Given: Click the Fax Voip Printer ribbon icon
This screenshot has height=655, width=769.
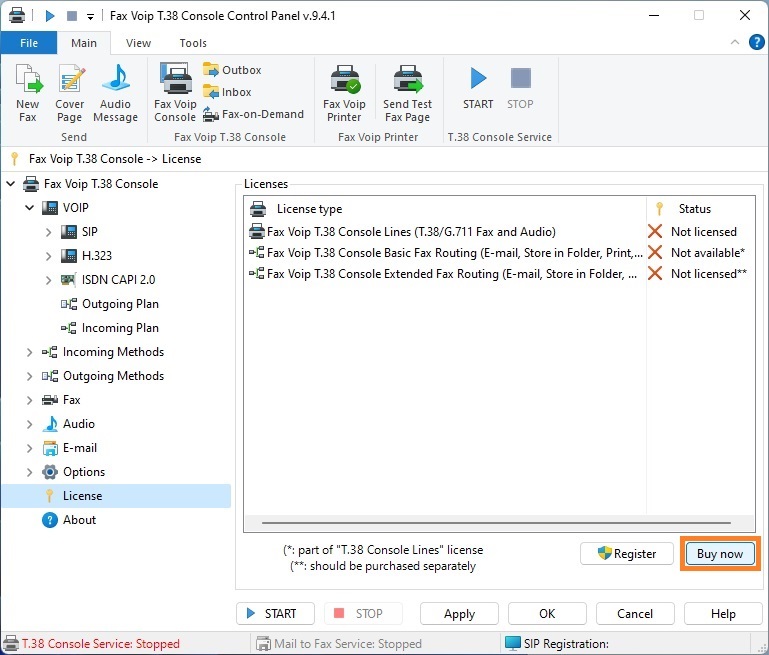Looking at the screenshot, I should coord(344,92).
